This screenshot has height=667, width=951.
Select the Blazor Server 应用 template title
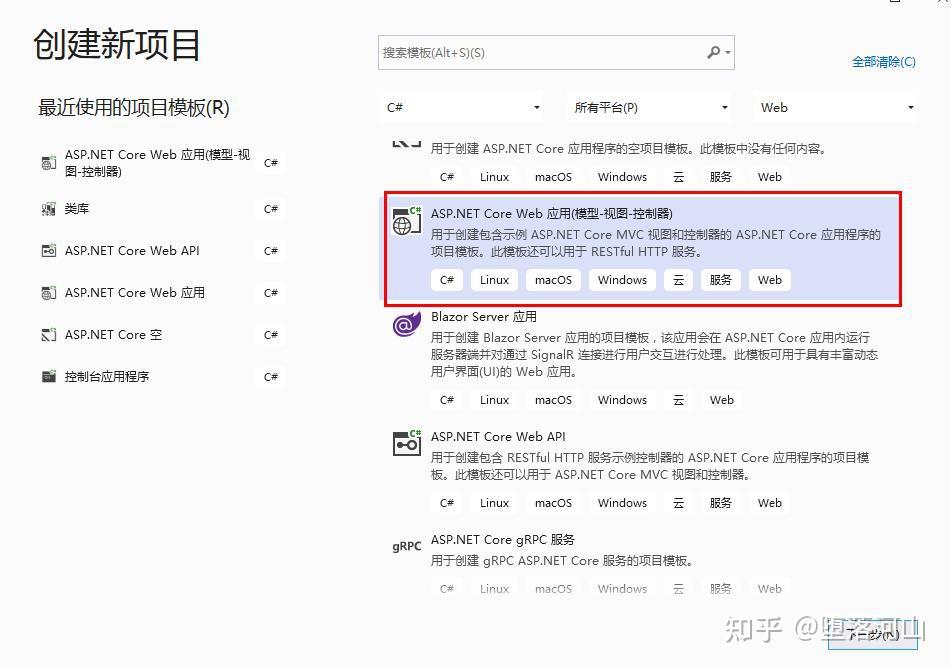pos(483,317)
